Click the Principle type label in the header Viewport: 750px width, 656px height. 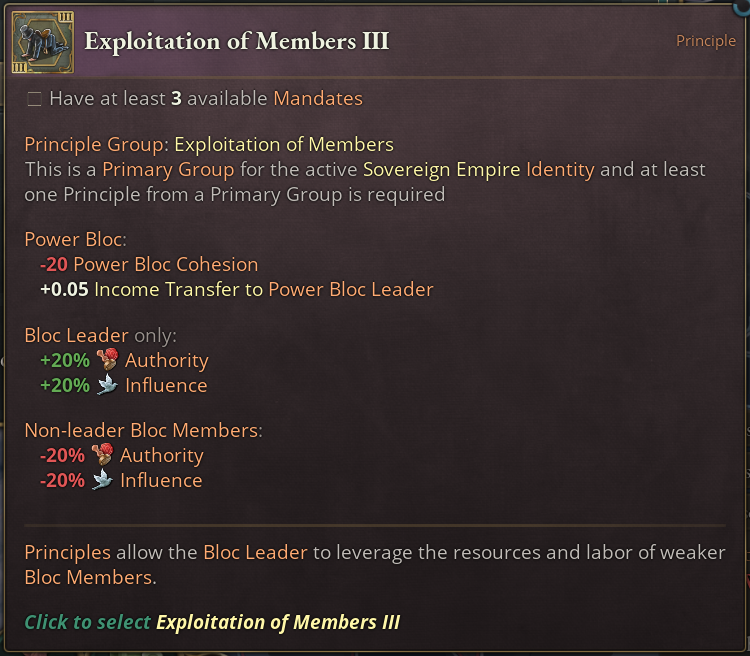(705, 41)
